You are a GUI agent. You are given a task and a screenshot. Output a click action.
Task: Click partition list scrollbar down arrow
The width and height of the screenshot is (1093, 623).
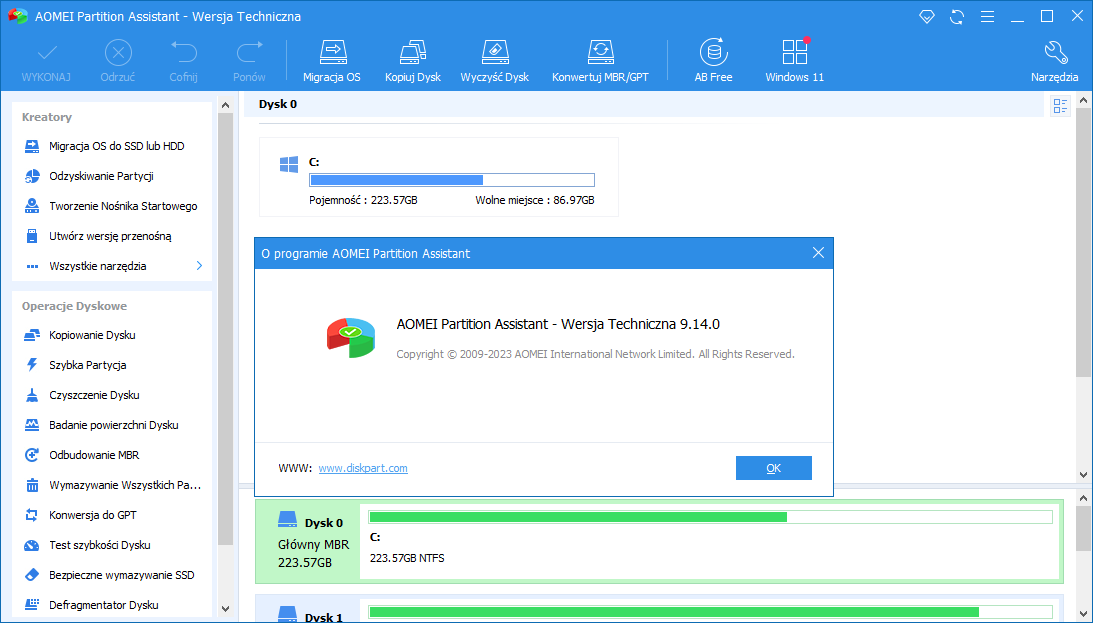point(1083,475)
